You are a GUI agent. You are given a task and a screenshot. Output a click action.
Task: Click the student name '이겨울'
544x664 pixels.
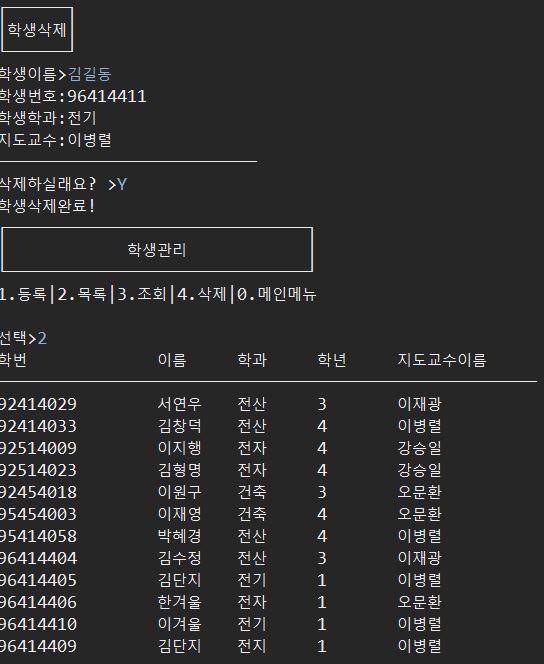pyautogui.click(x=179, y=624)
